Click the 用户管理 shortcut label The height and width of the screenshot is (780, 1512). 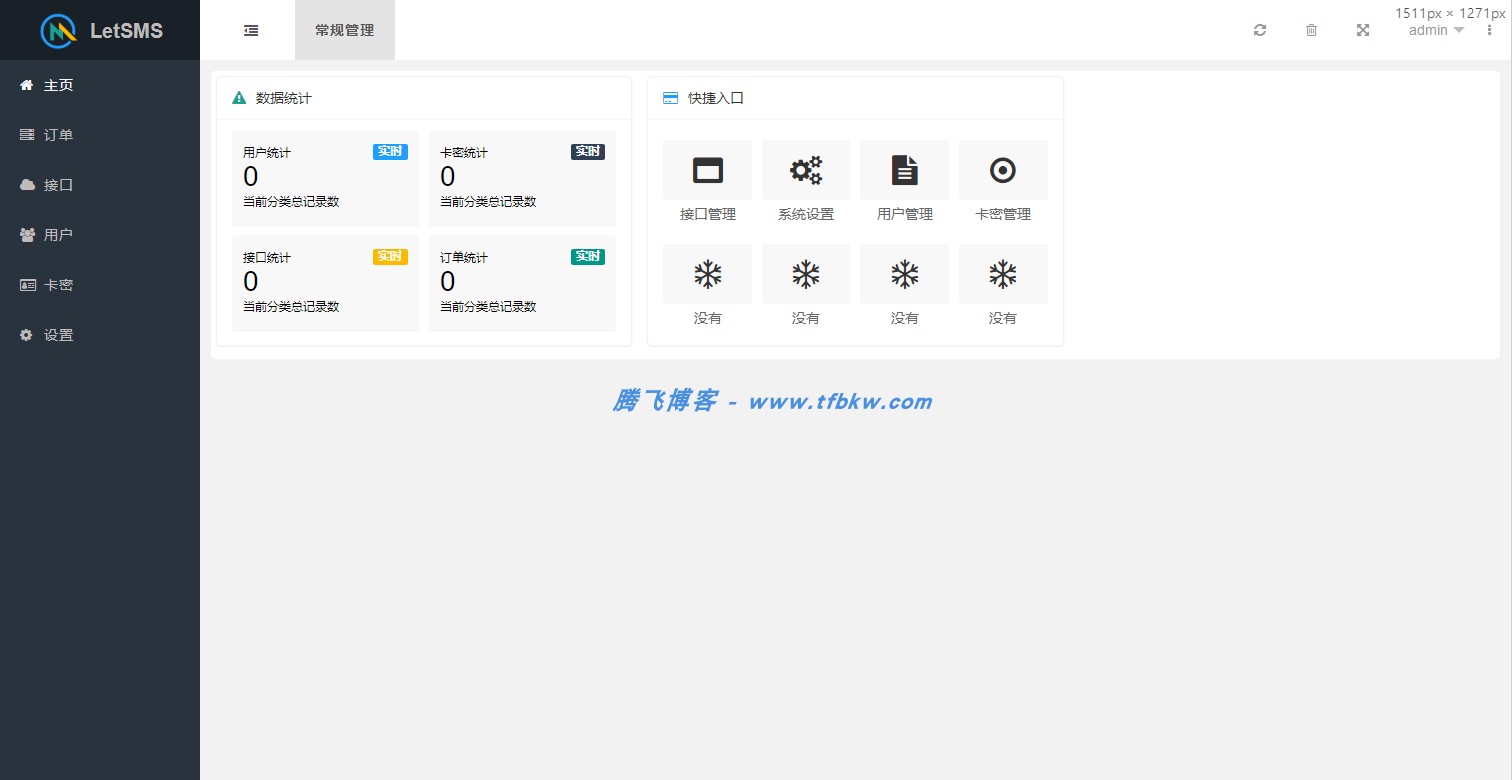(x=905, y=214)
